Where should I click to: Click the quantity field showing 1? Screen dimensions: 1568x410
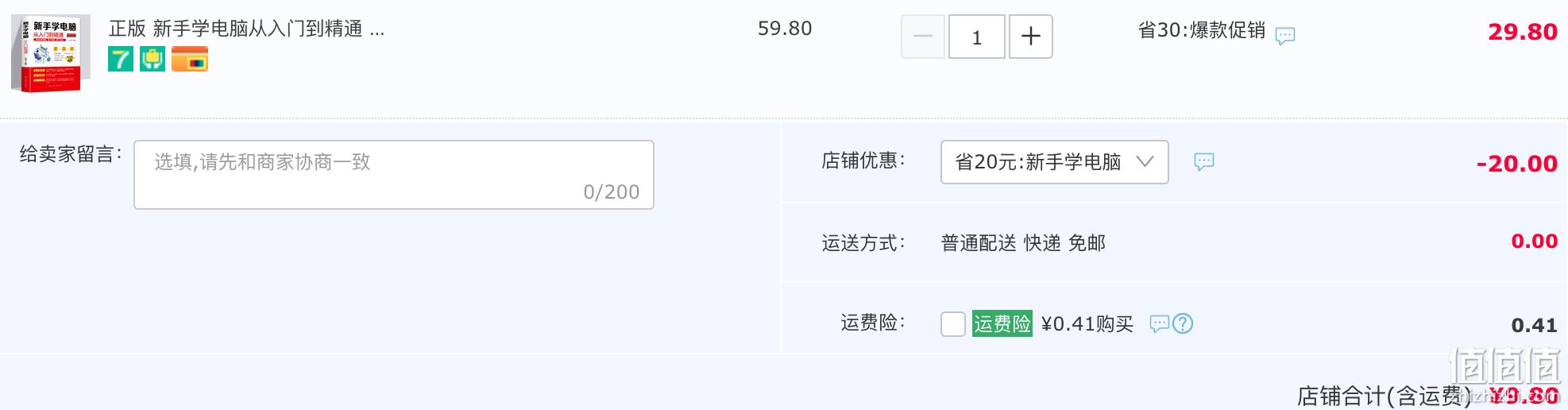point(977,37)
